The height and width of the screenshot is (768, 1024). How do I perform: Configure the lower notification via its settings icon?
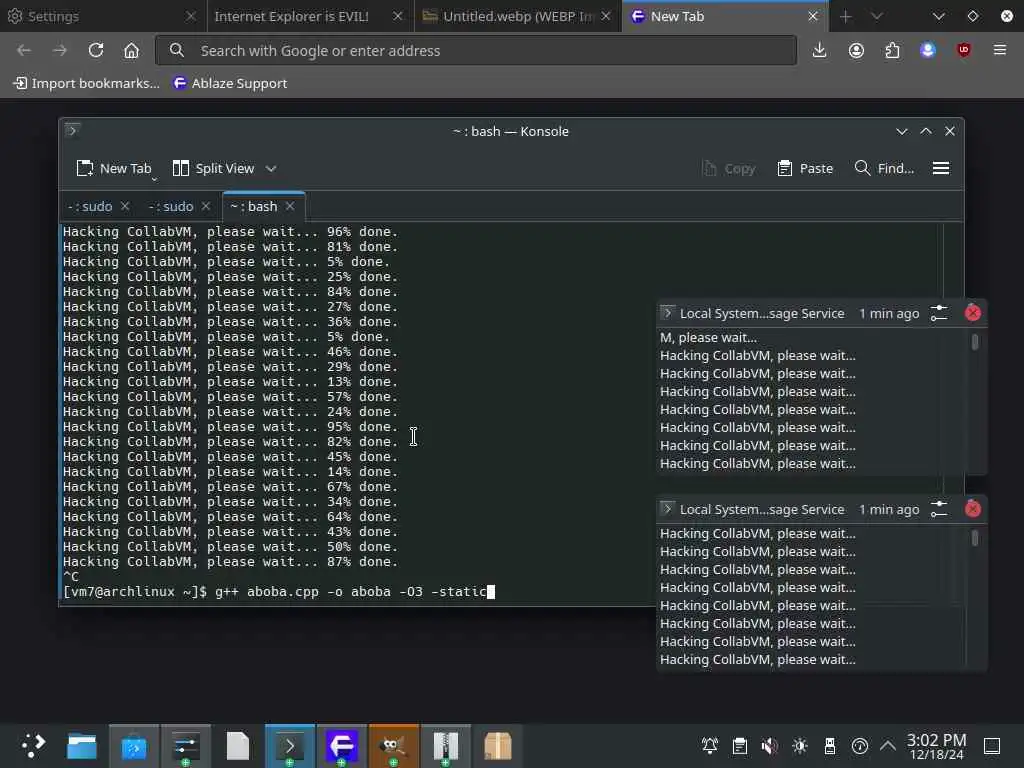tap(939, 509)
